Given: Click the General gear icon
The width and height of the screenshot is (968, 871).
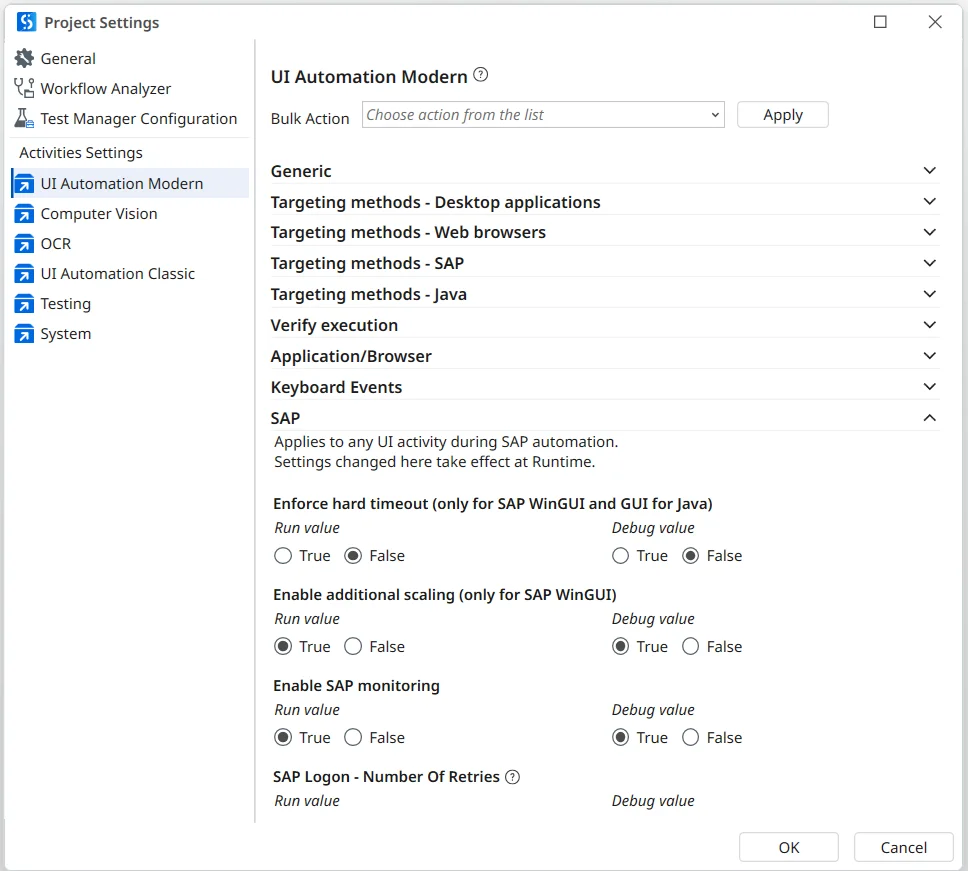Looking at the screenshot, I should 24,58.
